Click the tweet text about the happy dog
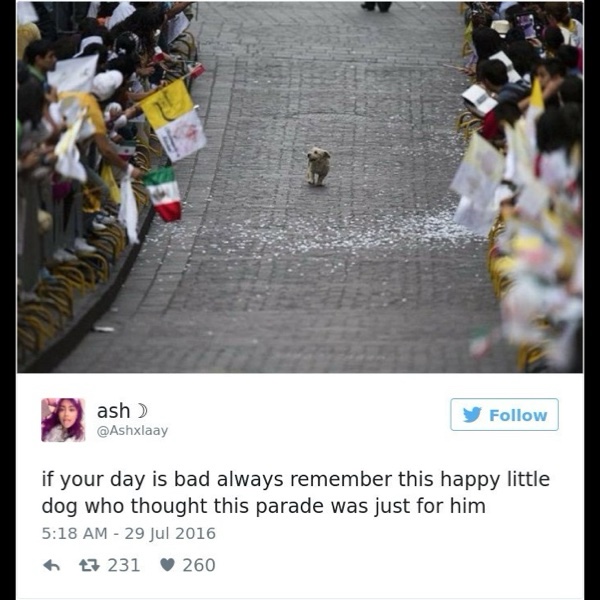600x600 pixels. pyautogui.click(x=295, y=493)
